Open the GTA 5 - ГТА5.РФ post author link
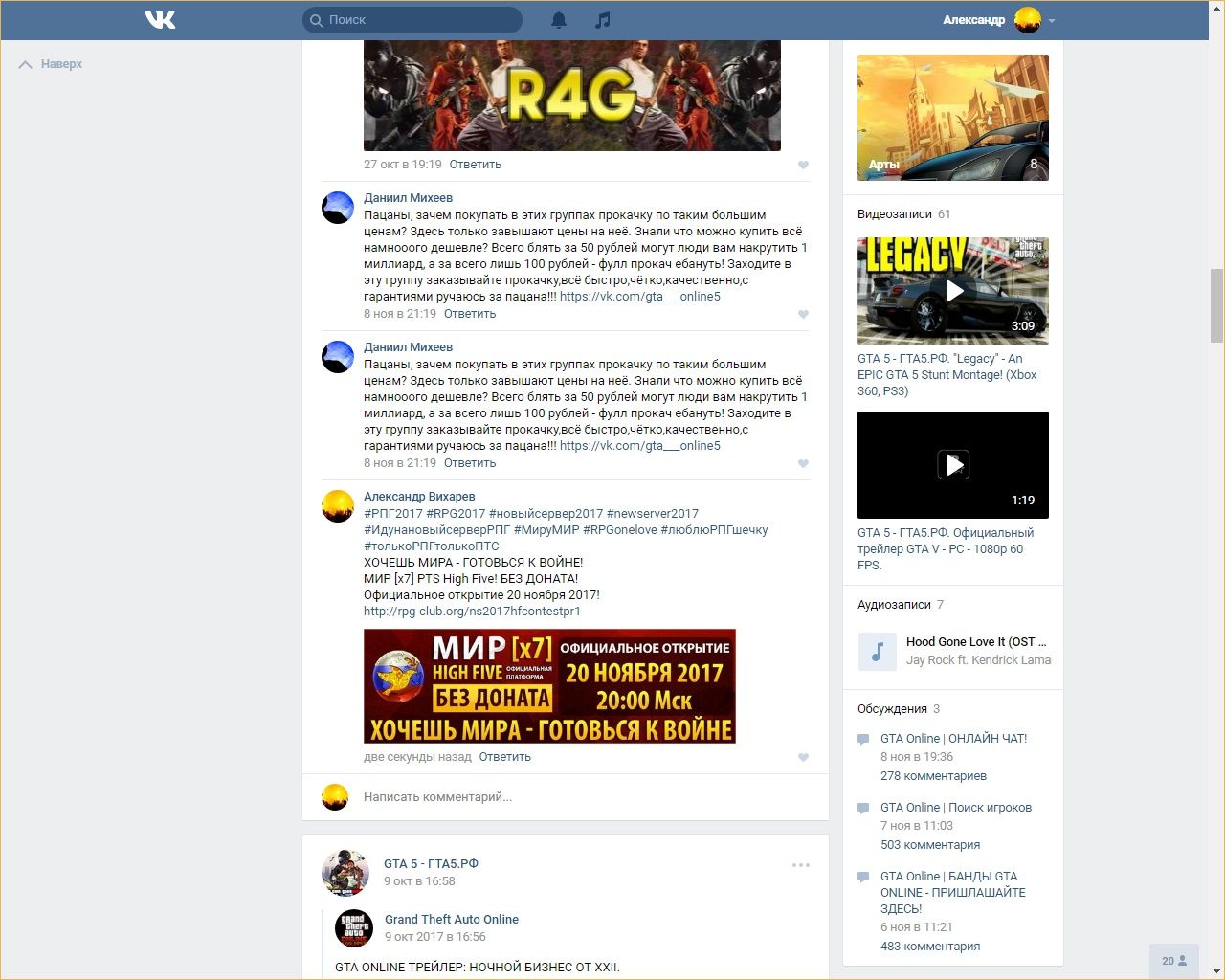The image size is (1225, 980). click(431, 864)
